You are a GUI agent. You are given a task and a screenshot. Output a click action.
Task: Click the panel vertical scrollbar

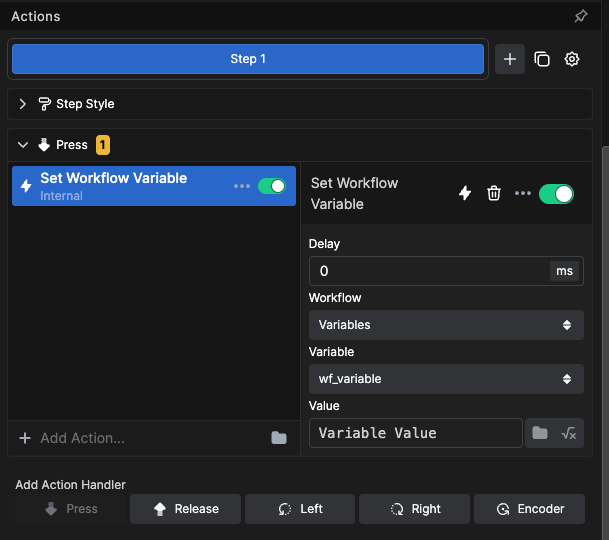[x=605, y=342]
